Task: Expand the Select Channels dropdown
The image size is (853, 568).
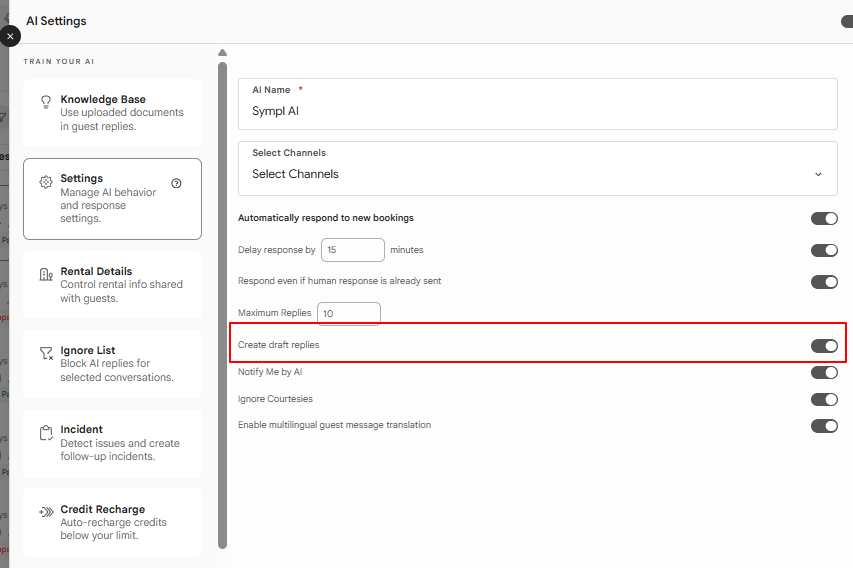Action: pos(537,169)
